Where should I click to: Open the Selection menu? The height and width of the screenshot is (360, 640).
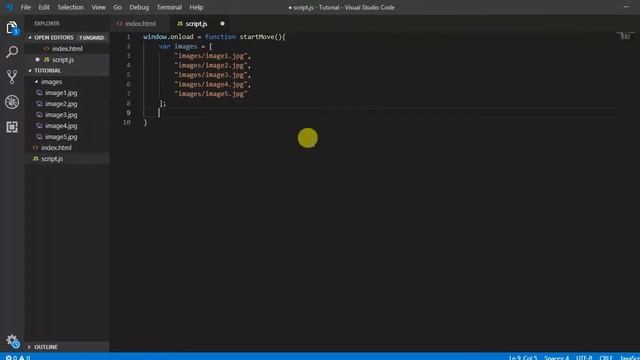click(70, 7)
